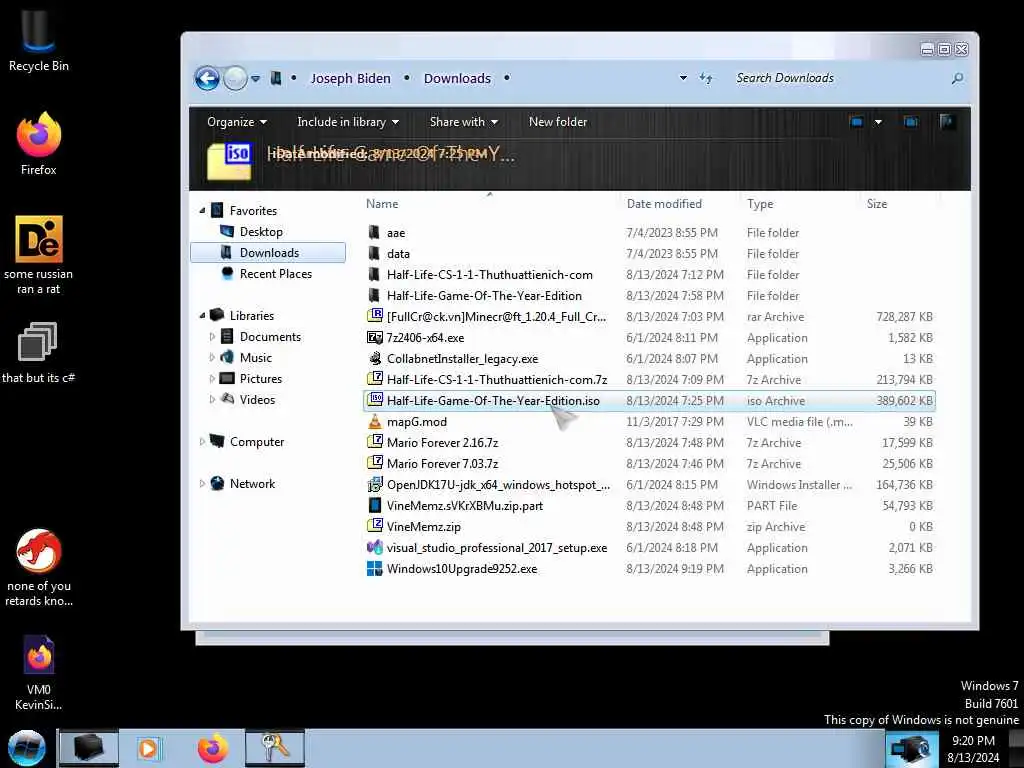Open Recycle Bin on the desktop

click(39, 39)
